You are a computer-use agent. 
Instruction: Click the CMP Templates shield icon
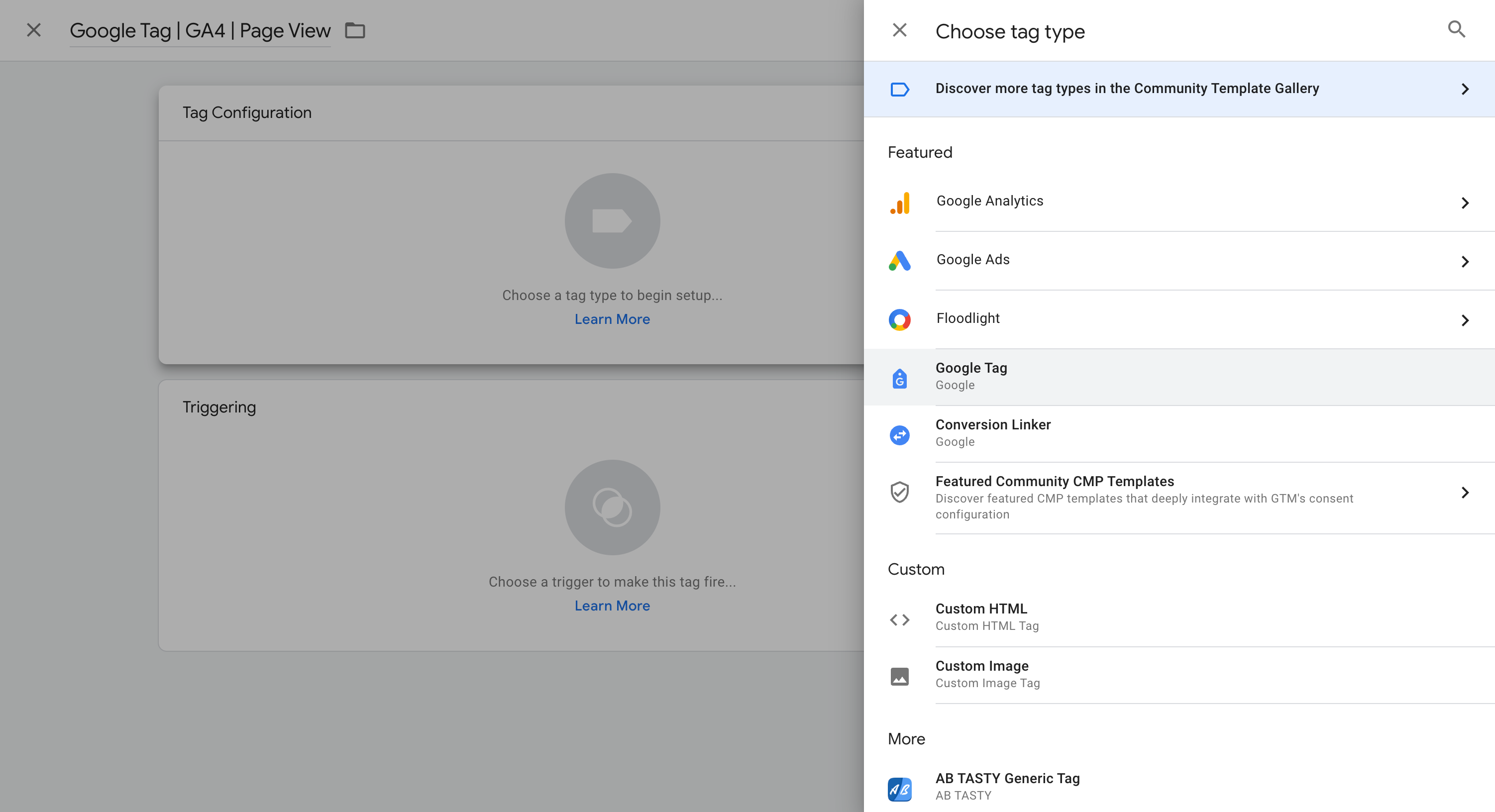pyautogui.click(x=900, y=492)
